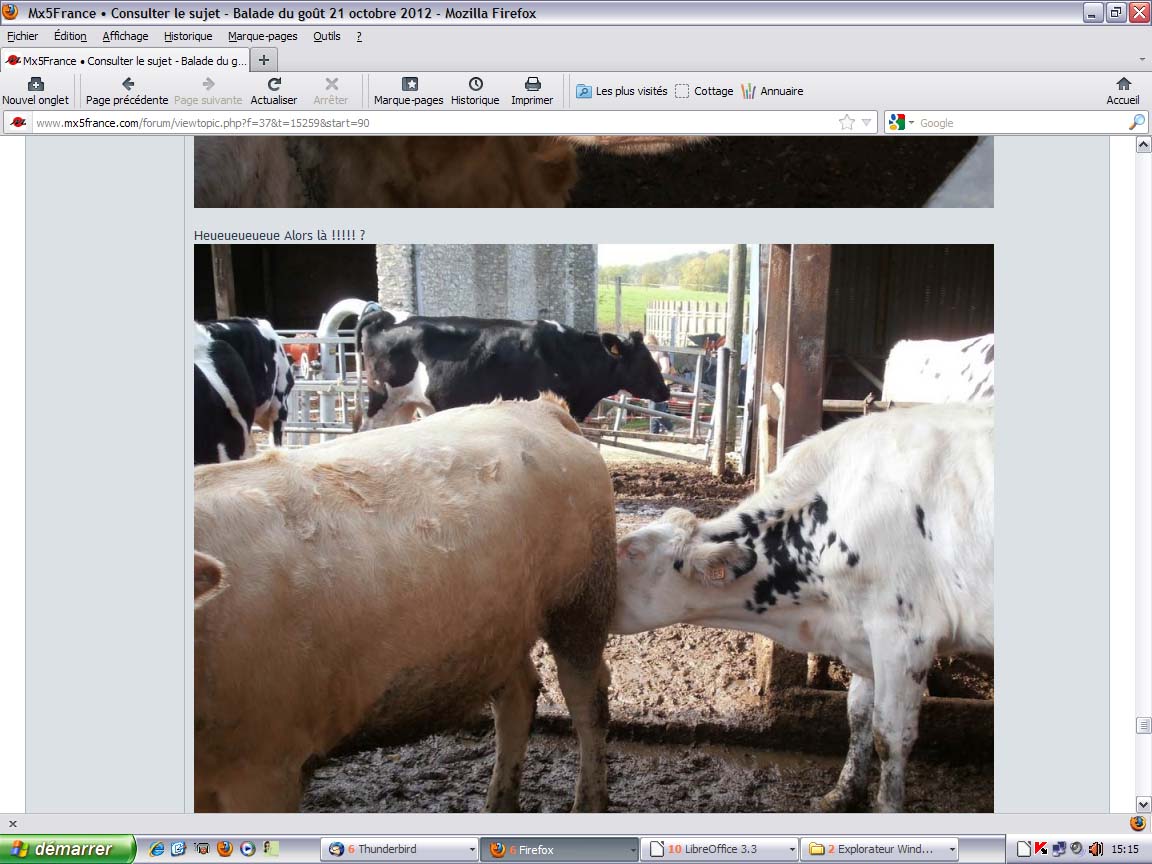The image size is (1152, 864).
Task: Click the site favicon in the address bar
Action: coord(18,123)
